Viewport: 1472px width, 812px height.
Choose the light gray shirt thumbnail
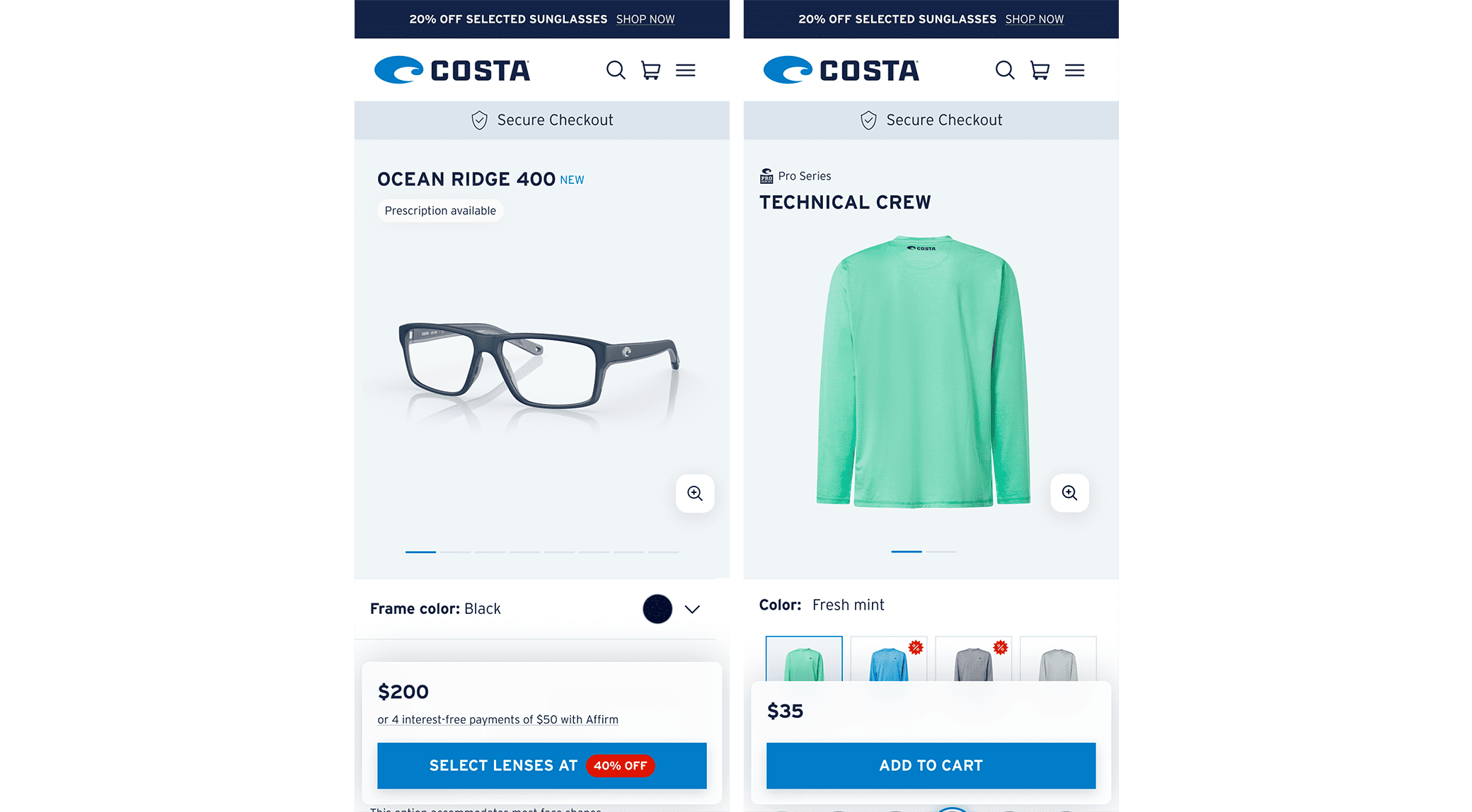coord(1058,659)
